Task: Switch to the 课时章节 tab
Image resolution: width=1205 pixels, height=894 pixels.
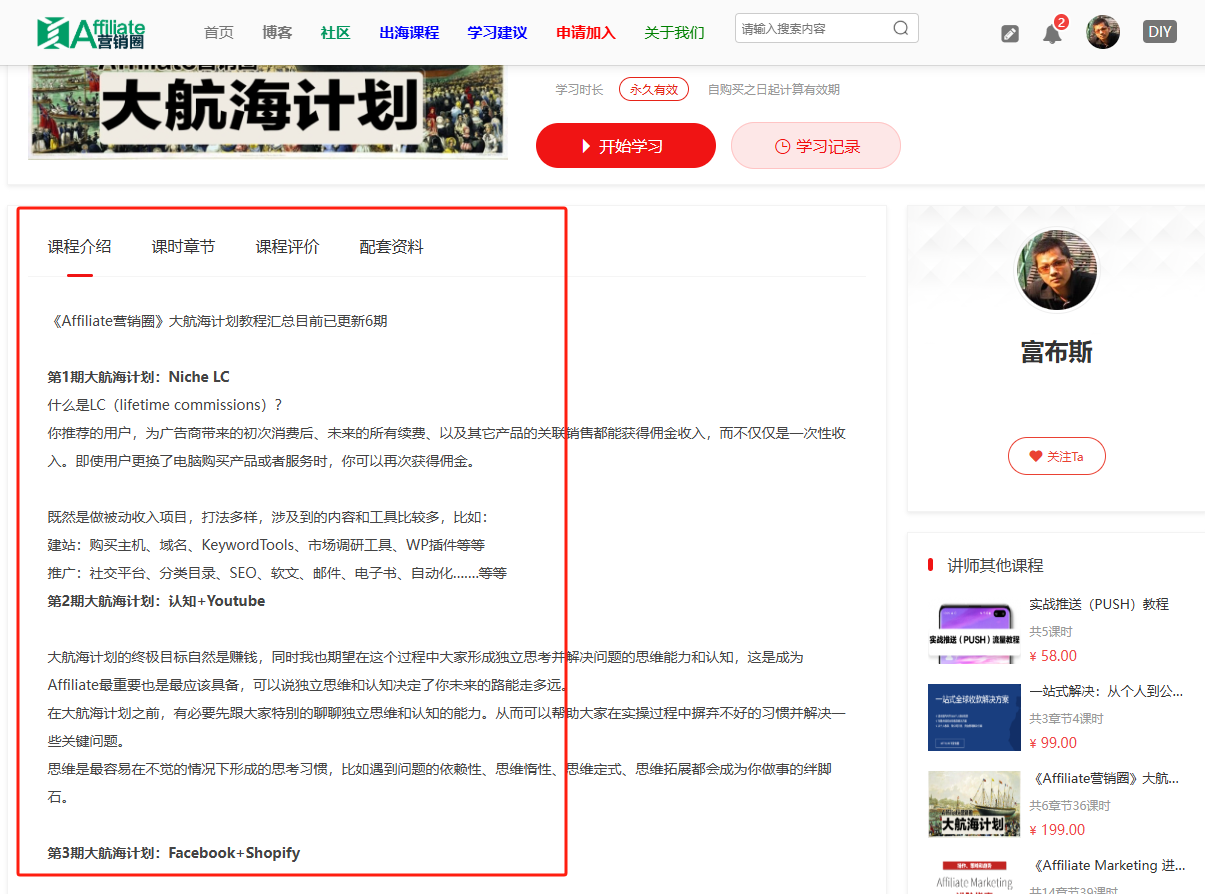Action: pyautogui.click(x=183, y=247)
